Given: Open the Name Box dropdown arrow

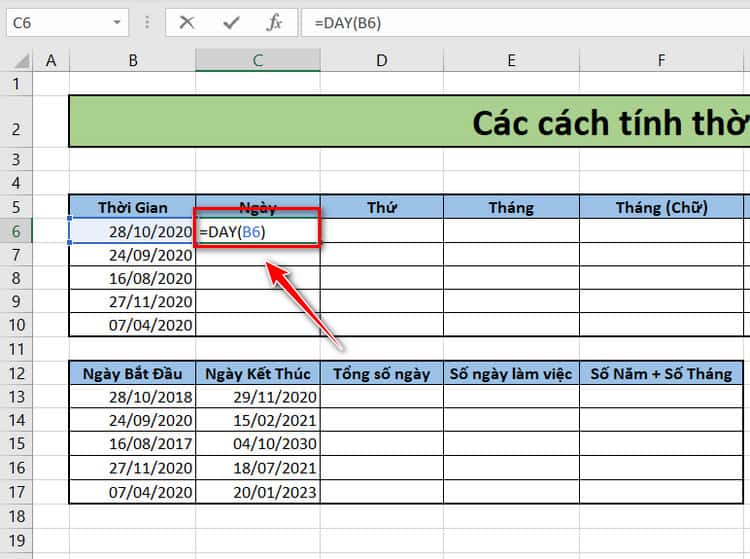Looking at the screenshot, I should [x=117, y=22].
